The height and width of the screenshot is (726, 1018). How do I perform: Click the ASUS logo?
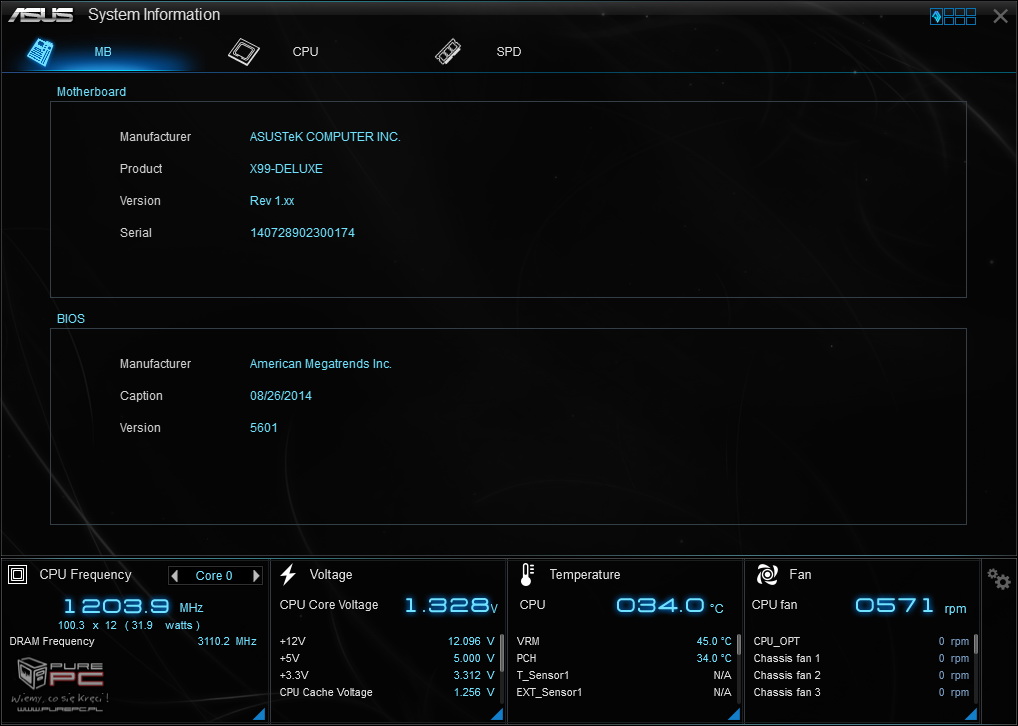pos(41,15)
